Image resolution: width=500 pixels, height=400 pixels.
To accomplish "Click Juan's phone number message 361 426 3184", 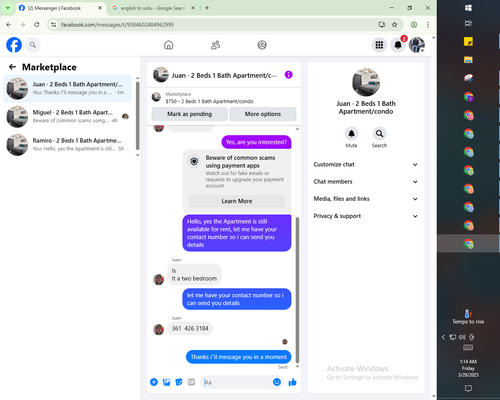I will pyautogui.click(x=190, y=329).
